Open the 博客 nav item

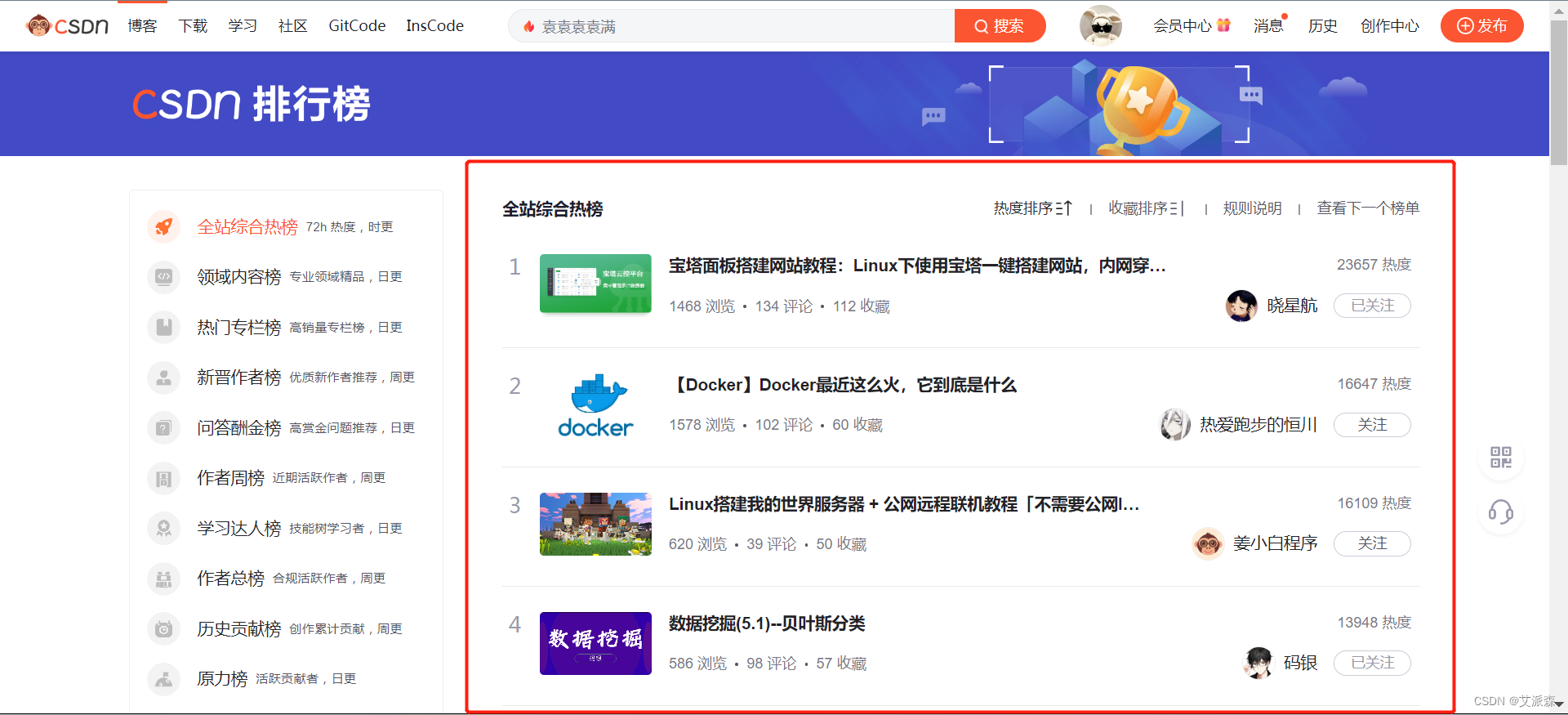(x=142, y=26)
